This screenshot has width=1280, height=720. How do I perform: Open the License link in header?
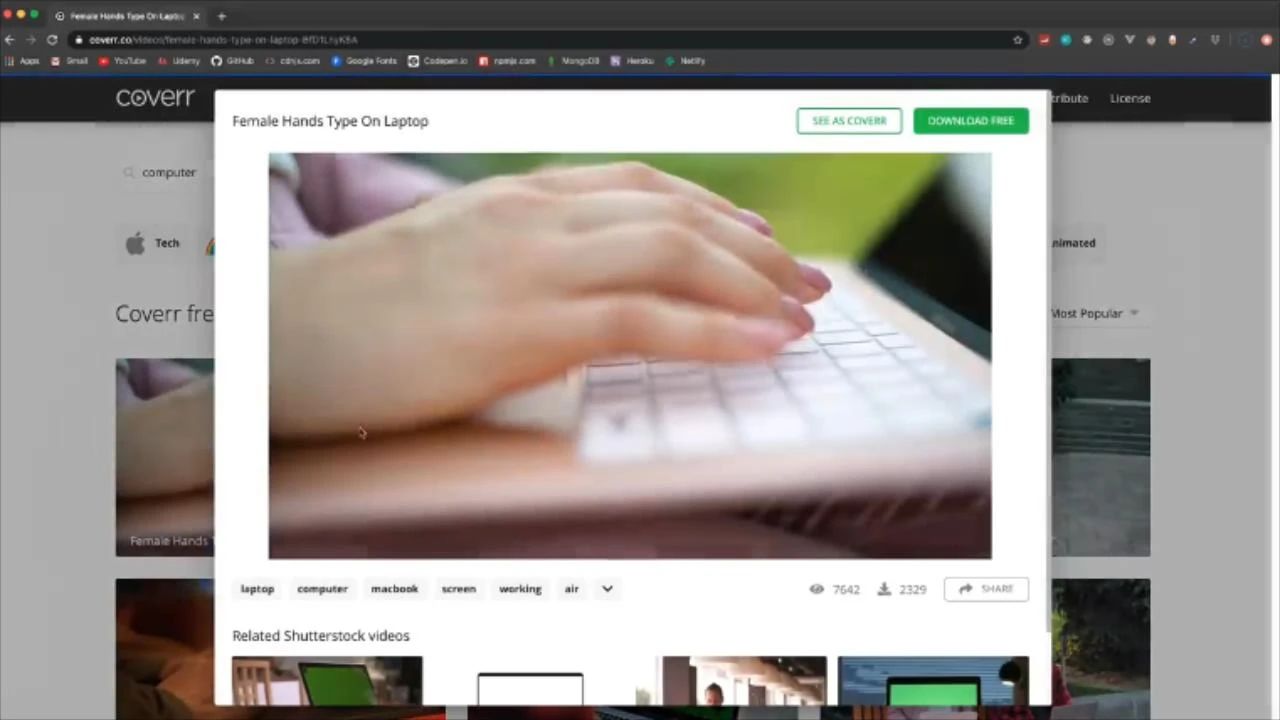(x=1130, y=98)
